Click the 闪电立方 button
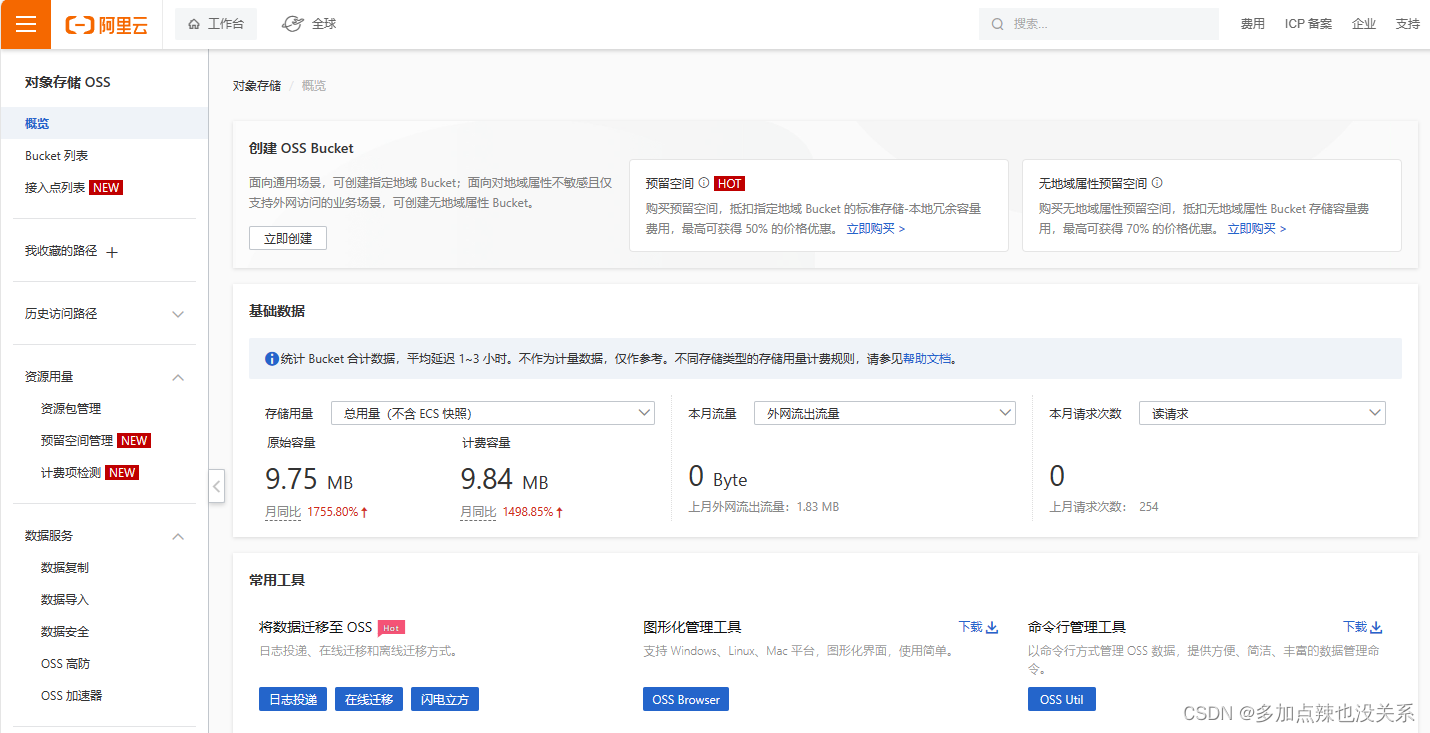 (445, 699)
